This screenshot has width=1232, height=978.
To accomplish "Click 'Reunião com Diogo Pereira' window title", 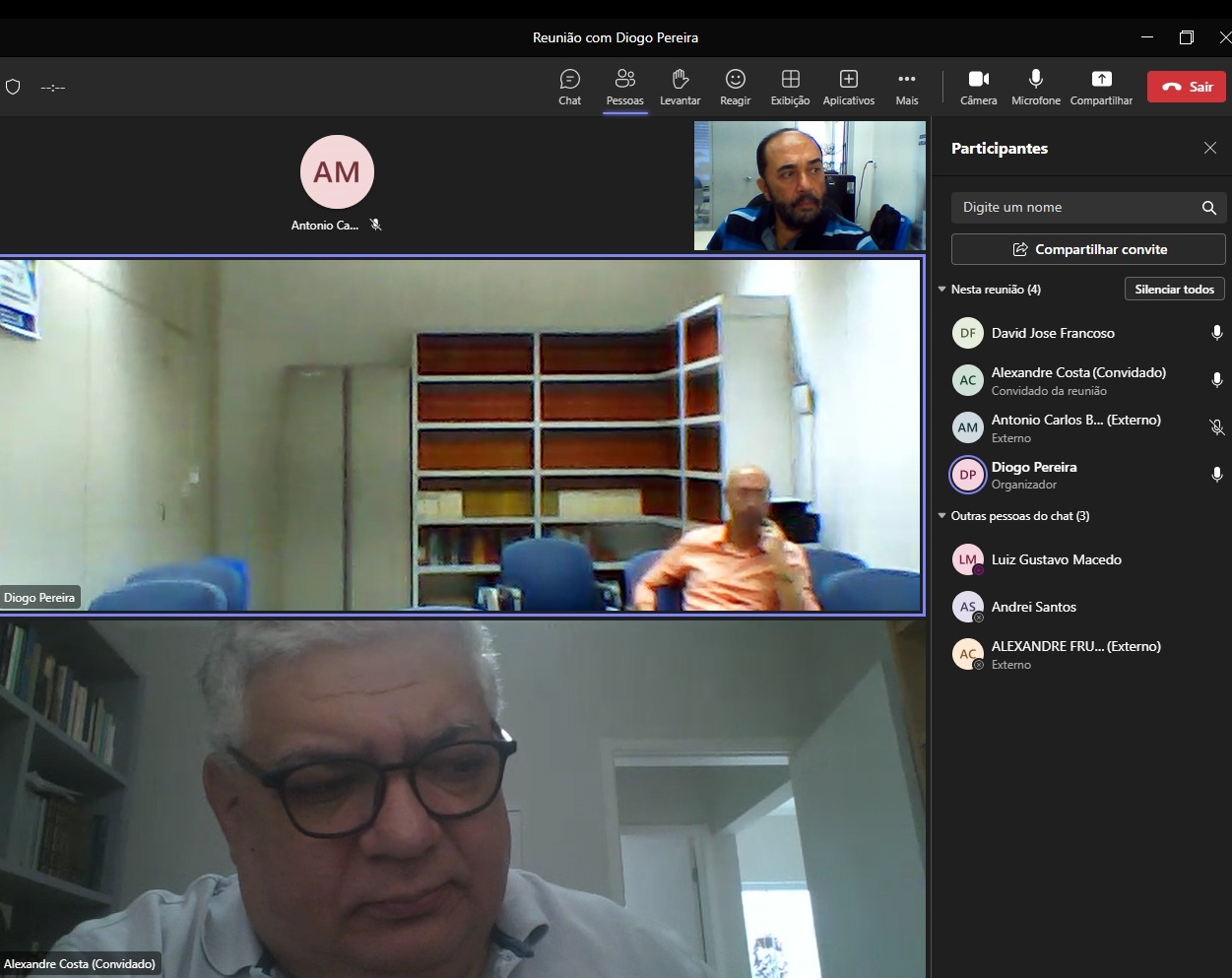I will [x=616, y=37].
